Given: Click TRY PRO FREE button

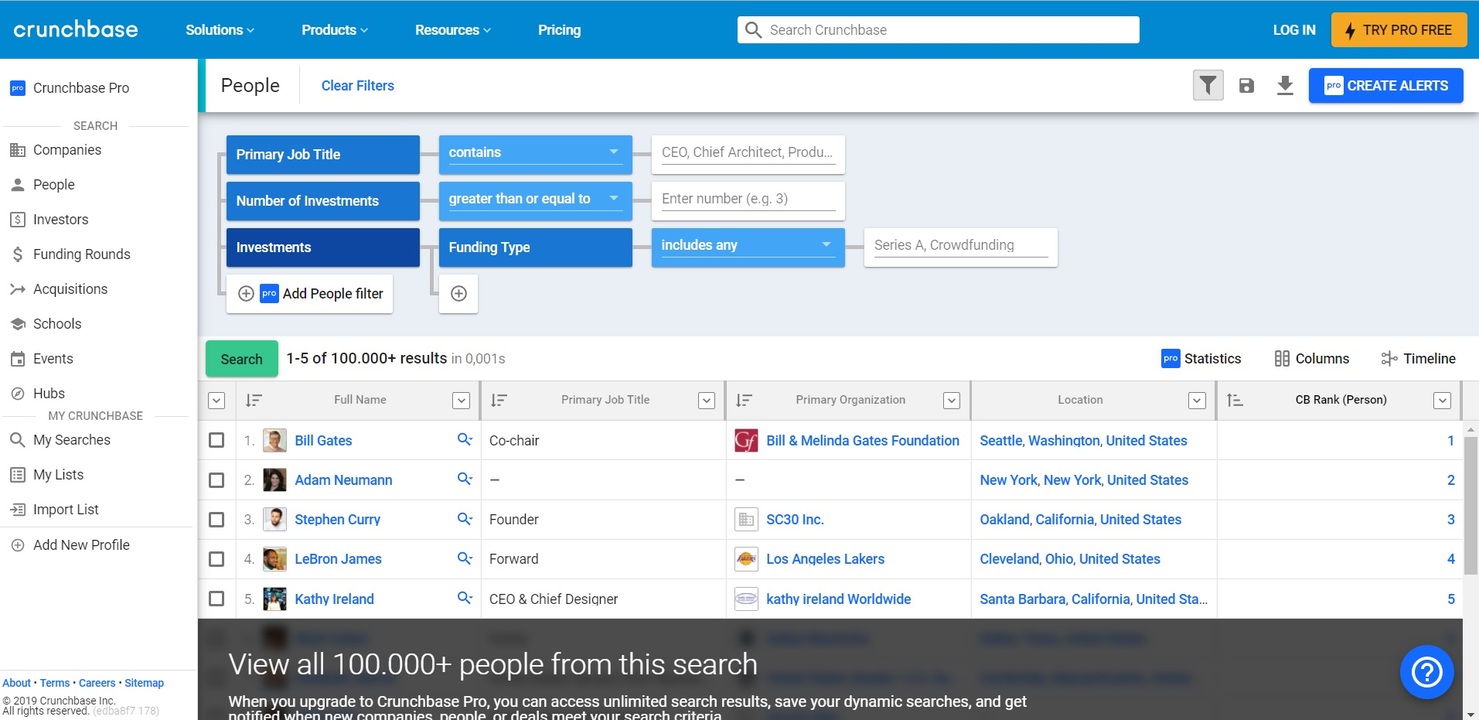Looking at the screenshot, I should 1397,30.
